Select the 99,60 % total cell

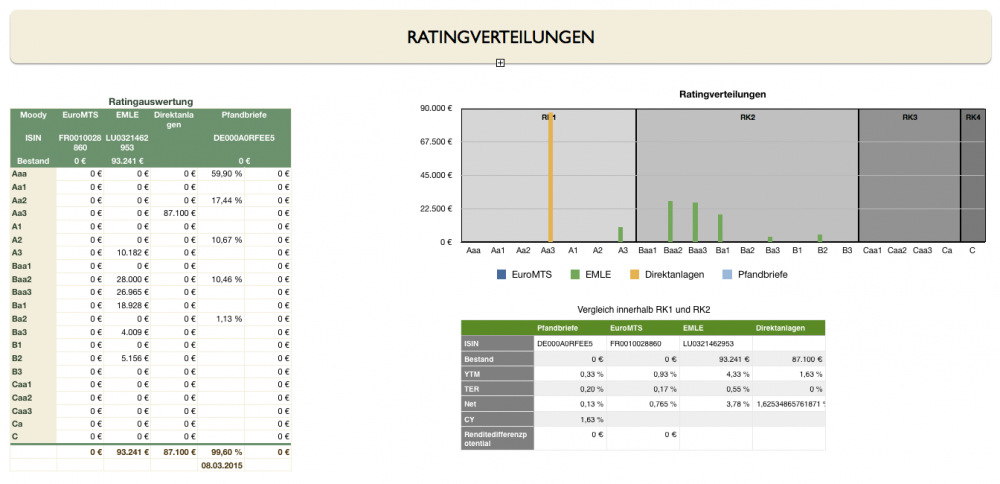(221, 451)
